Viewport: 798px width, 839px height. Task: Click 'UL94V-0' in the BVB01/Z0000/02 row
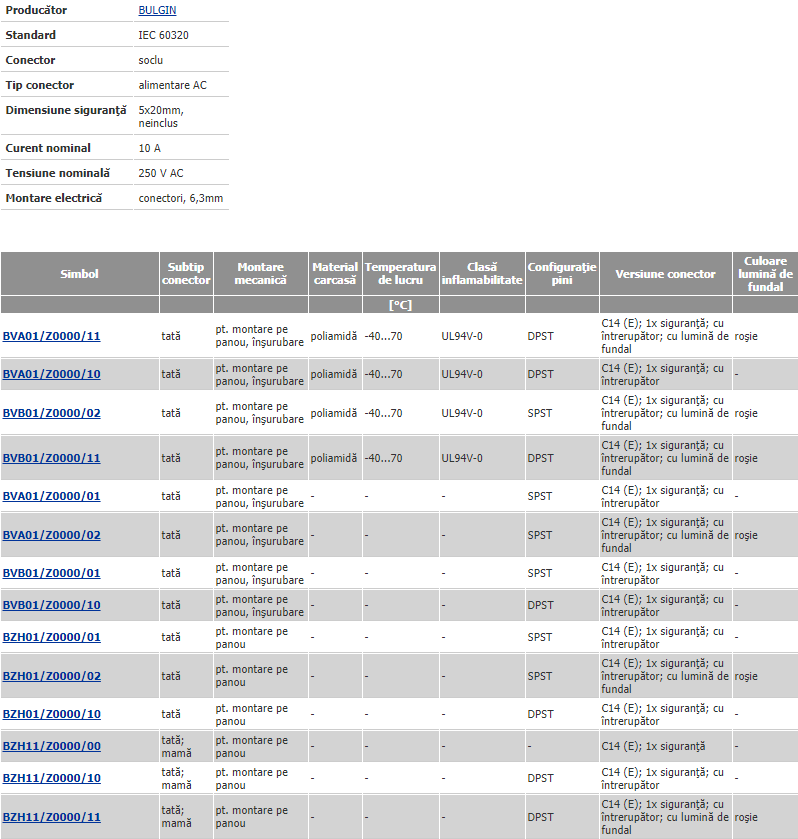point(462,413)
